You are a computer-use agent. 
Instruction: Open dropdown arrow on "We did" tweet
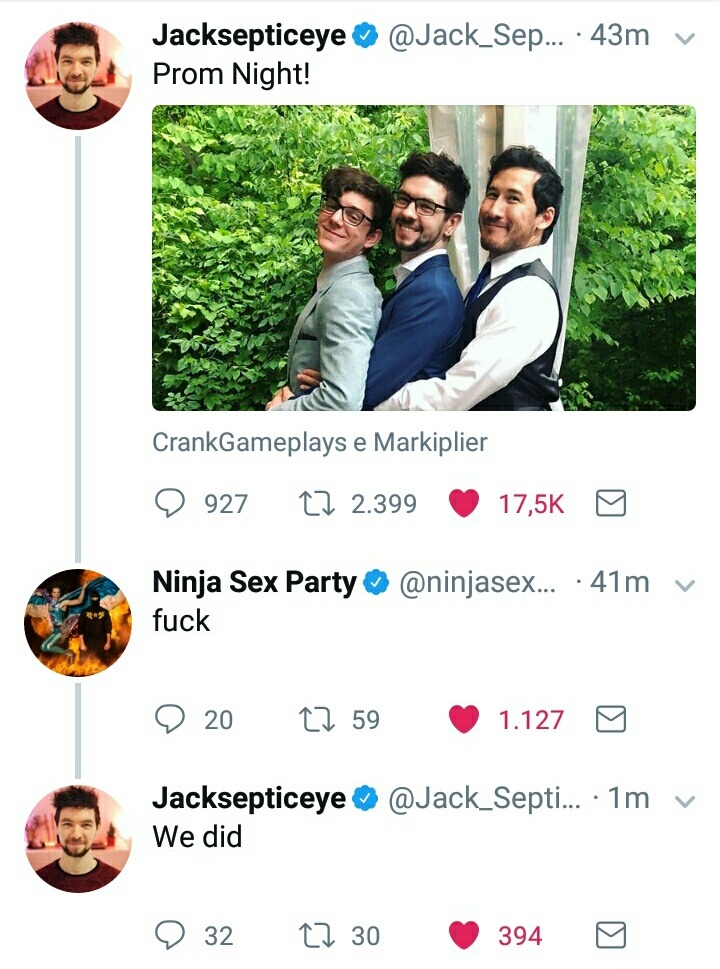coord(685,801)
